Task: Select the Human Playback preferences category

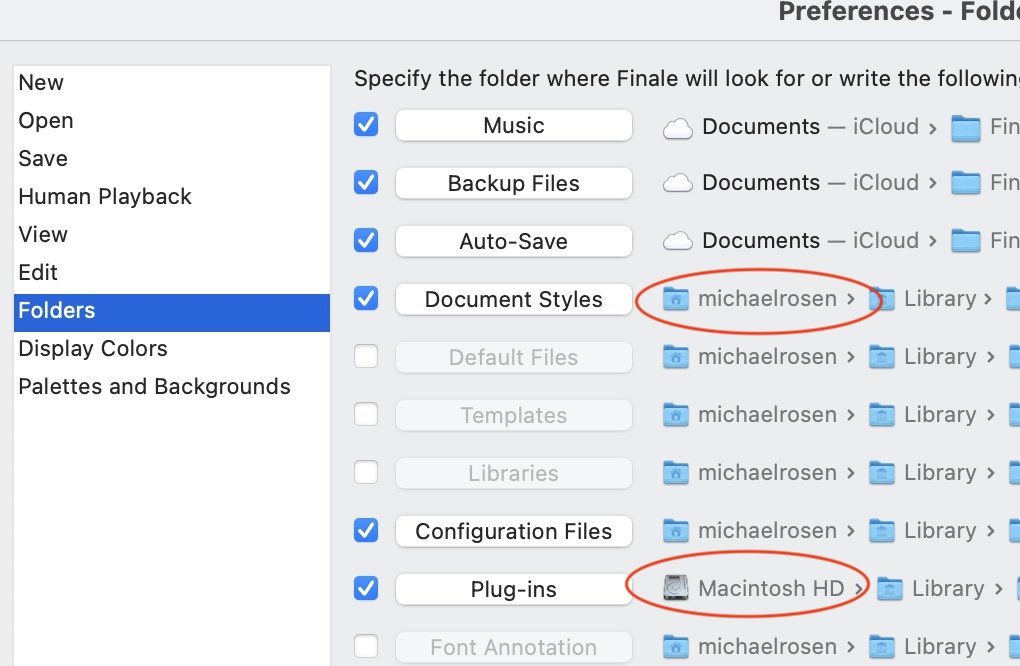Action: tap(105, 197)
